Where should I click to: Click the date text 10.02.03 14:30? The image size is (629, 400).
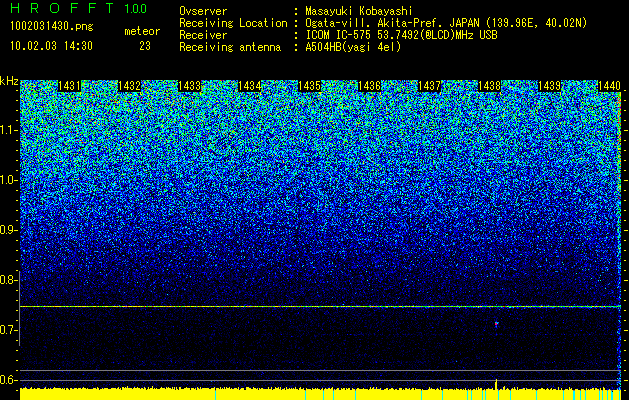(x=51, y=46)
